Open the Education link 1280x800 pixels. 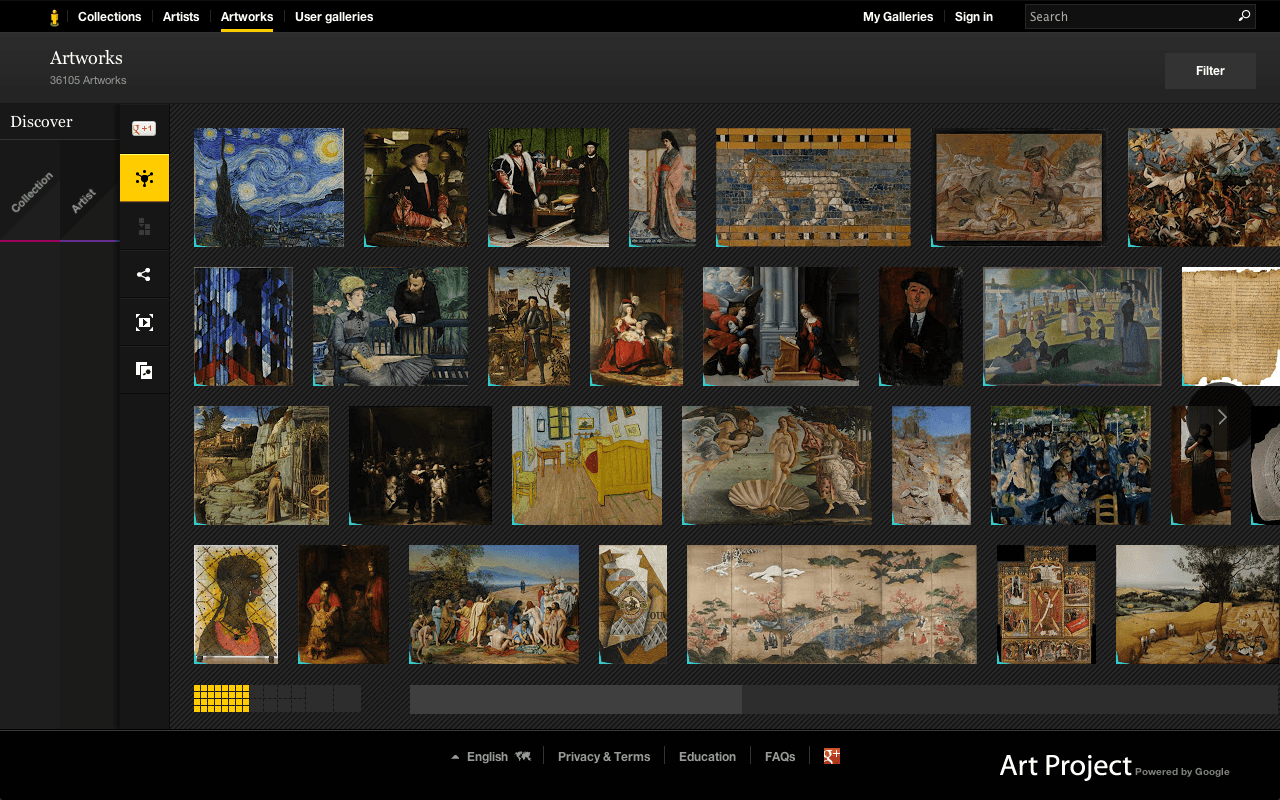[707, 757]
